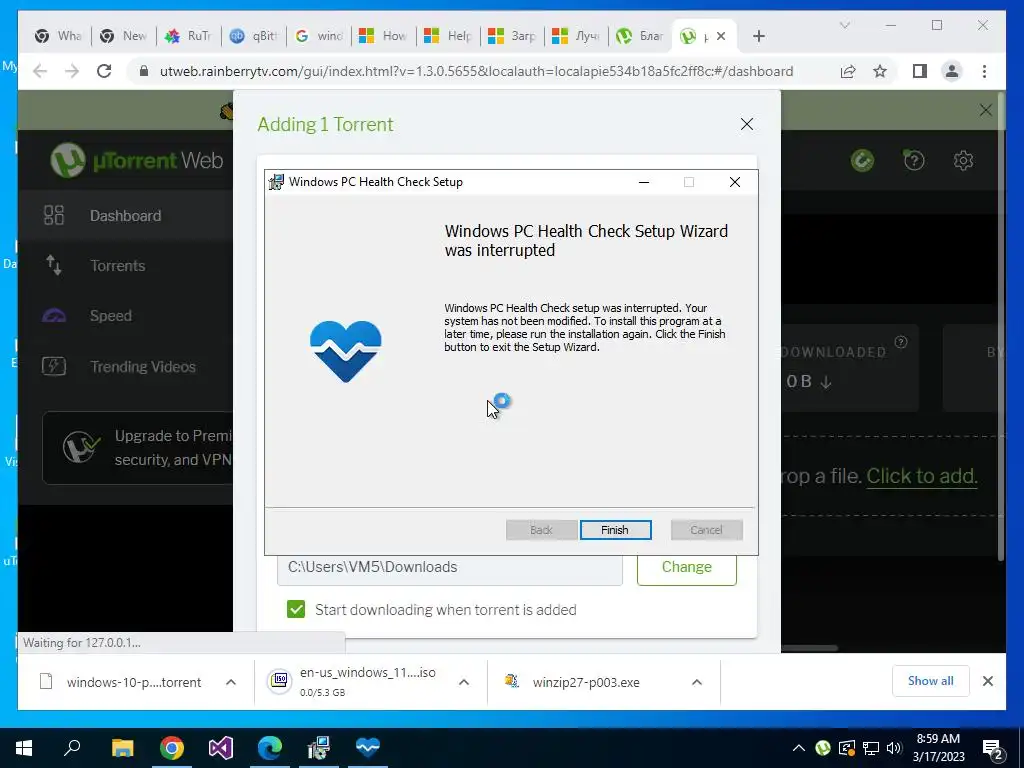Toggle the Chrome side panel icon

[920, 71]
